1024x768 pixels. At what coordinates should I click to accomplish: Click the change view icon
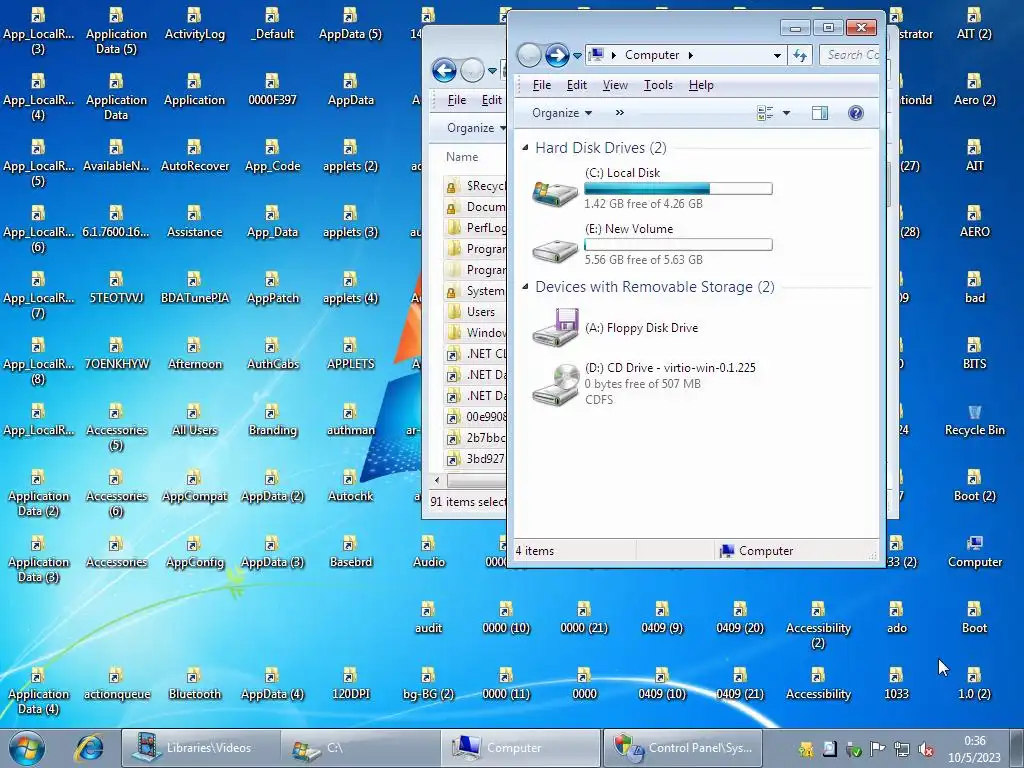765,113
